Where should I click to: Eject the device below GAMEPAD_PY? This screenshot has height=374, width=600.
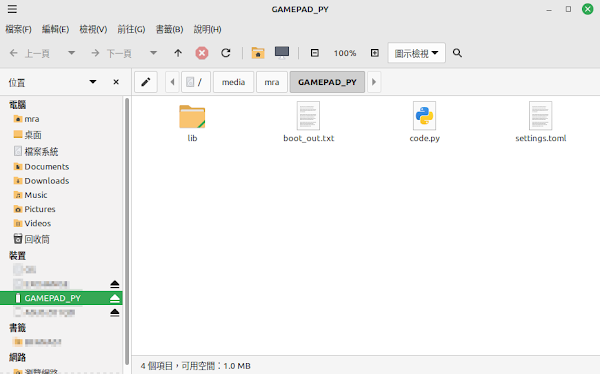(115, 312)
